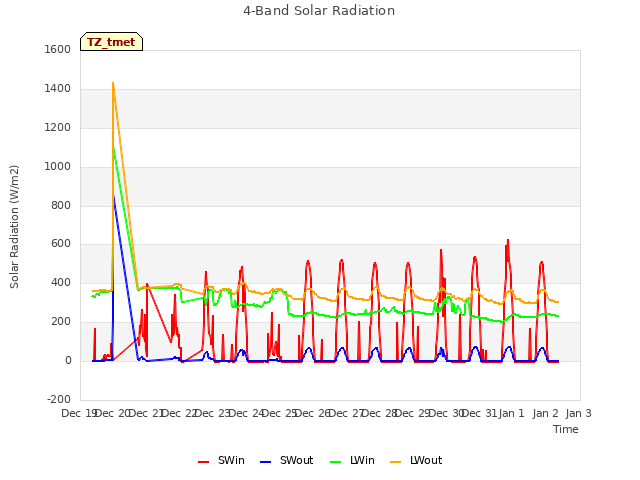Click the Jan 2 x-axis label
640x480 pixels.
[545, 413]
